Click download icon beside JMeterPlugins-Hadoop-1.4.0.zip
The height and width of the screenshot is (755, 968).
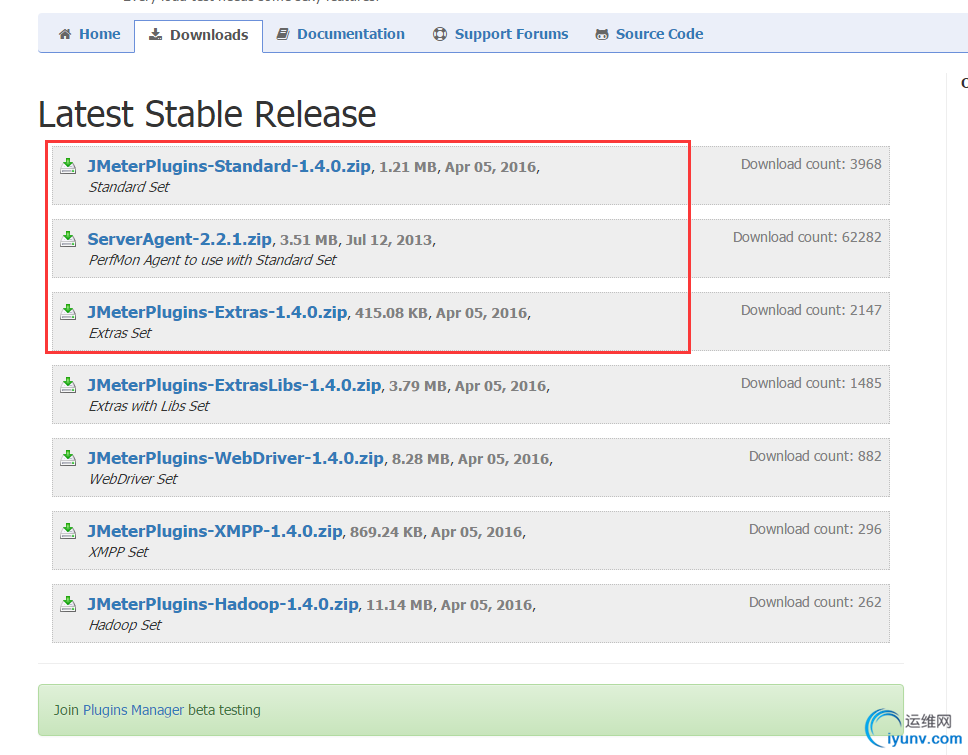pyautogui.click(x=68, y=604)
